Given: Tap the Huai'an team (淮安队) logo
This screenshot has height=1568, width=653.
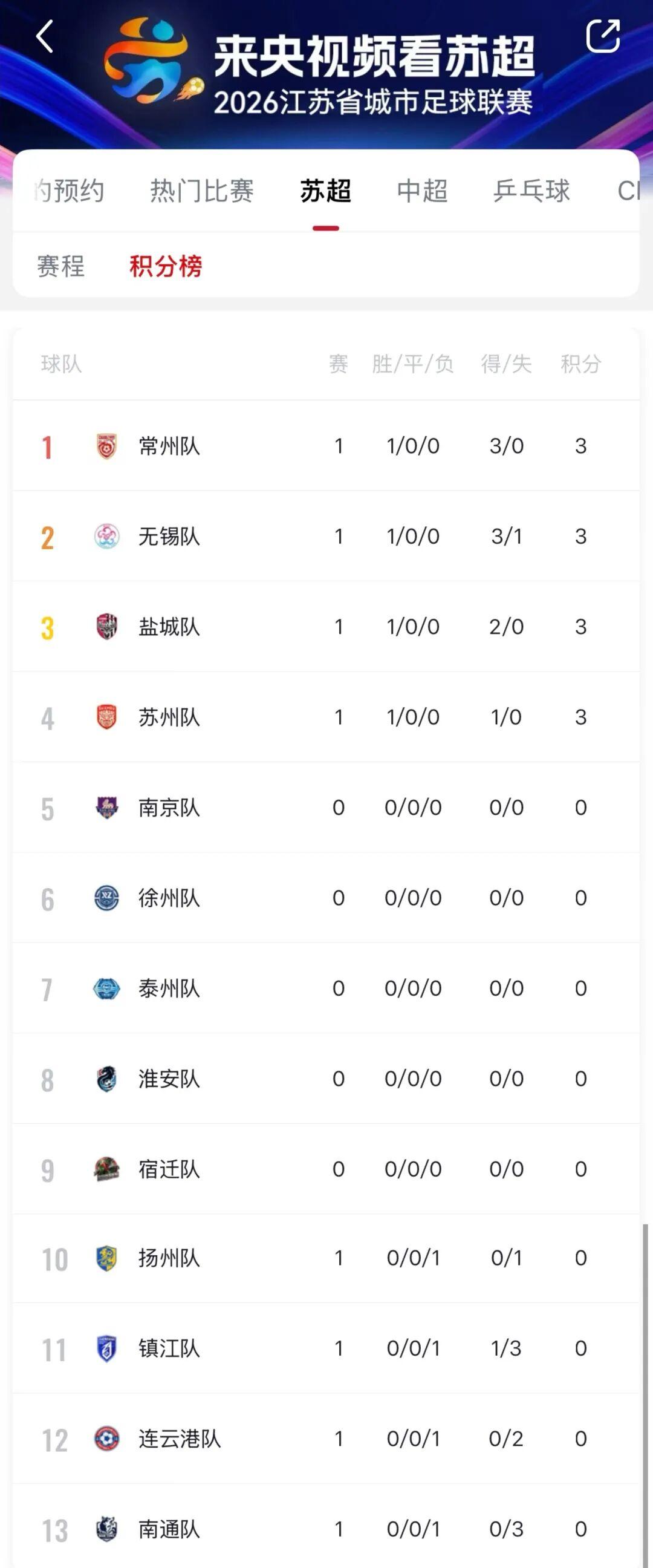Looking at the screenshot, I should tap(106, 1079).
